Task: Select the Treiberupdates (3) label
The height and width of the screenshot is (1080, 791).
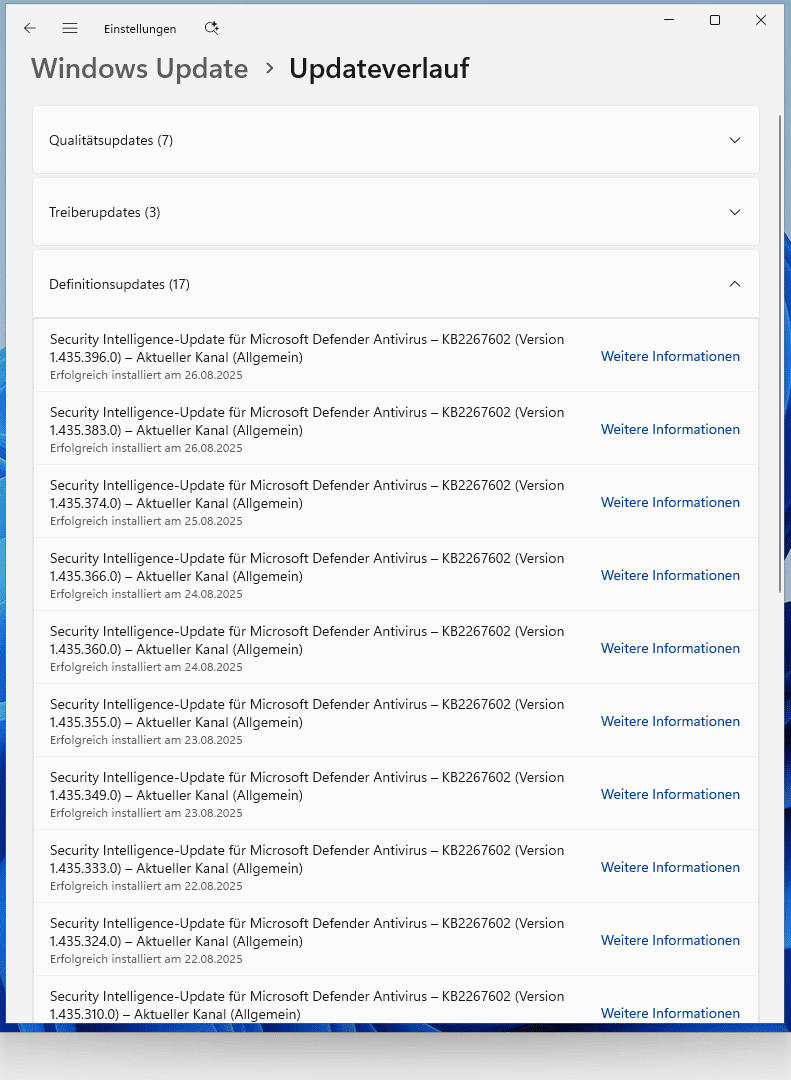Action: [x=105, y=212]
